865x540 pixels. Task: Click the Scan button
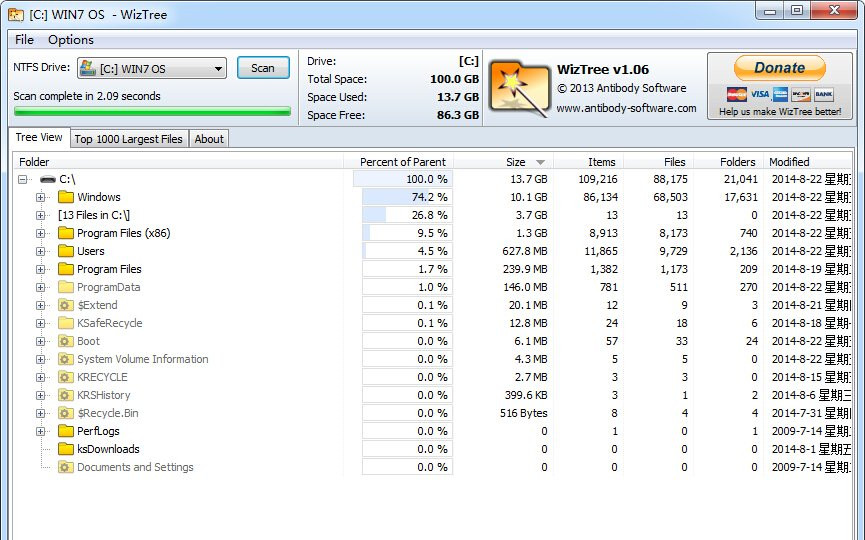click(263, 68)
